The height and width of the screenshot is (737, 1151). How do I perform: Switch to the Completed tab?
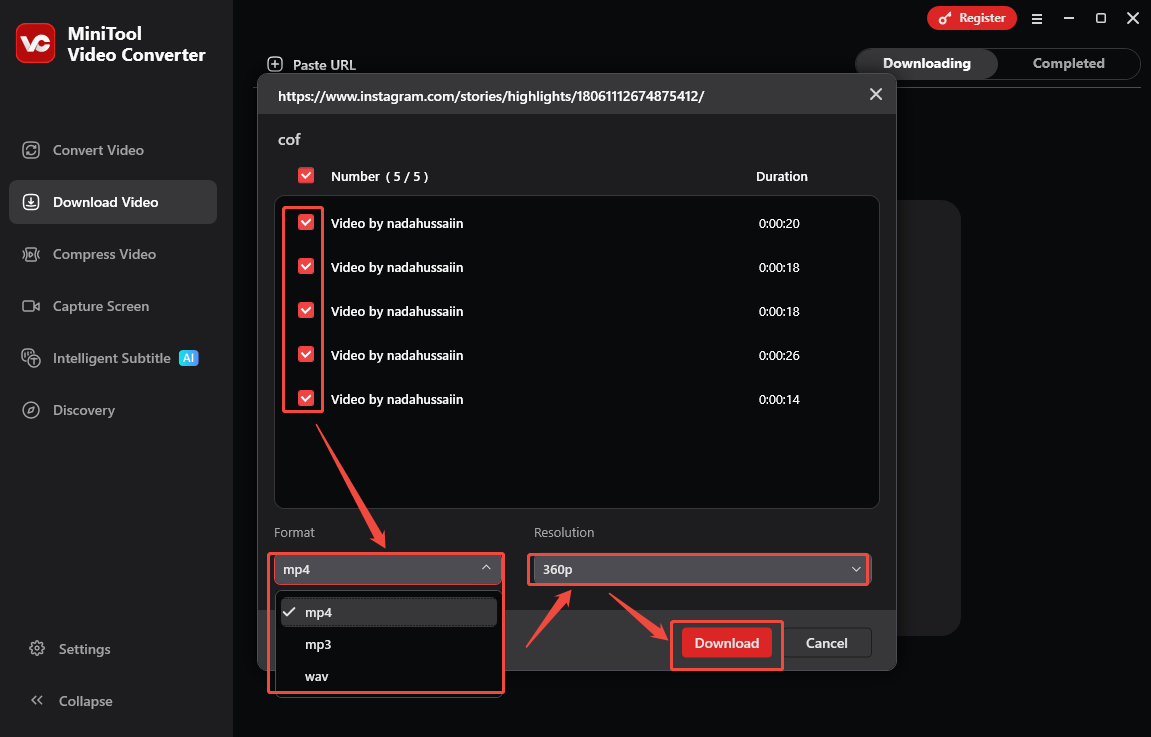tap(1068, 63)
